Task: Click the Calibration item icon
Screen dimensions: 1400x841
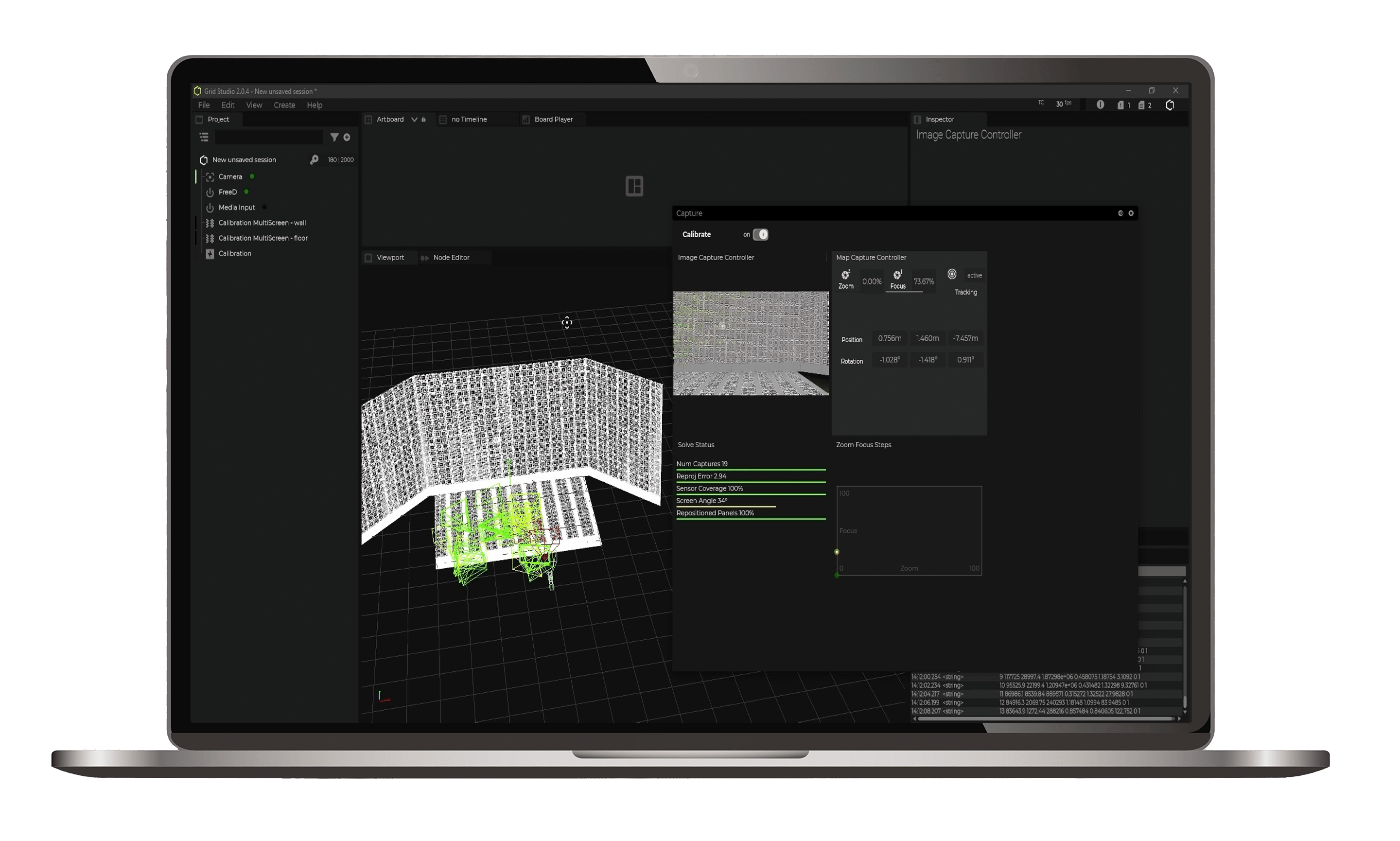Action: 210,253
